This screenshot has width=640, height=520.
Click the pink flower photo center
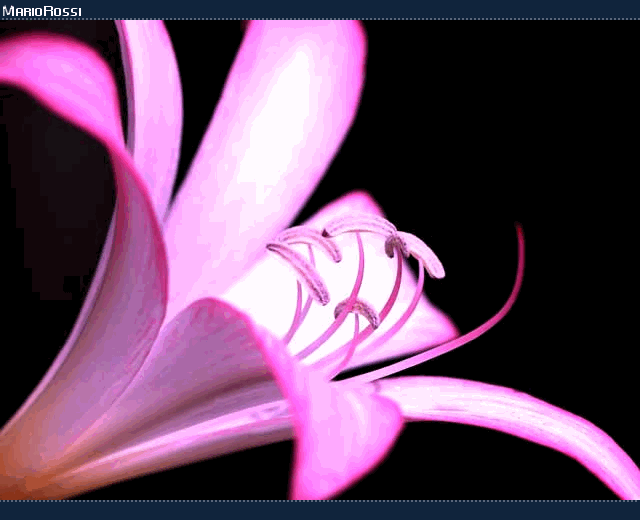(320, 260)
